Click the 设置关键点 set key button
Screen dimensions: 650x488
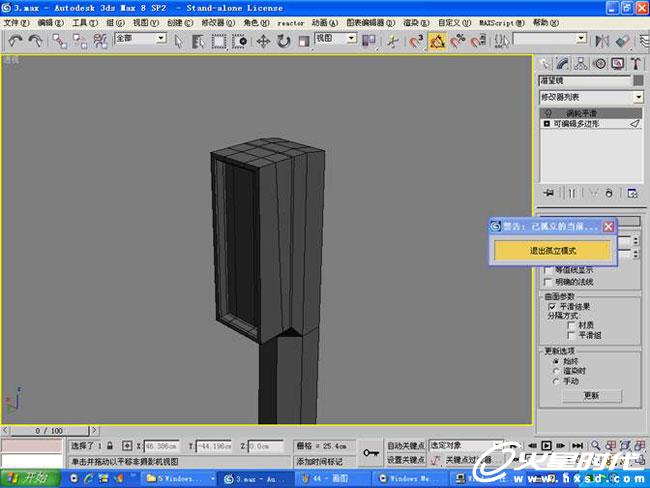pyautogui.click(x=406, y=460)
